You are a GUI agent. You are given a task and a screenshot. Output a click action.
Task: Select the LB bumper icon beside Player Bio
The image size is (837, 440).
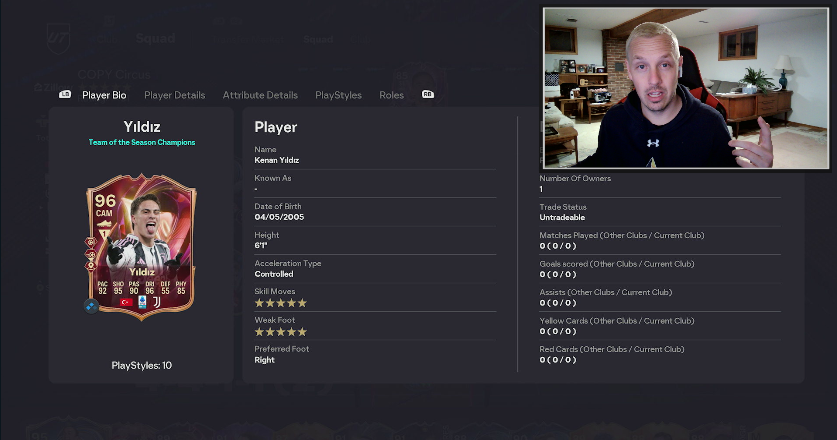point(65,95)
